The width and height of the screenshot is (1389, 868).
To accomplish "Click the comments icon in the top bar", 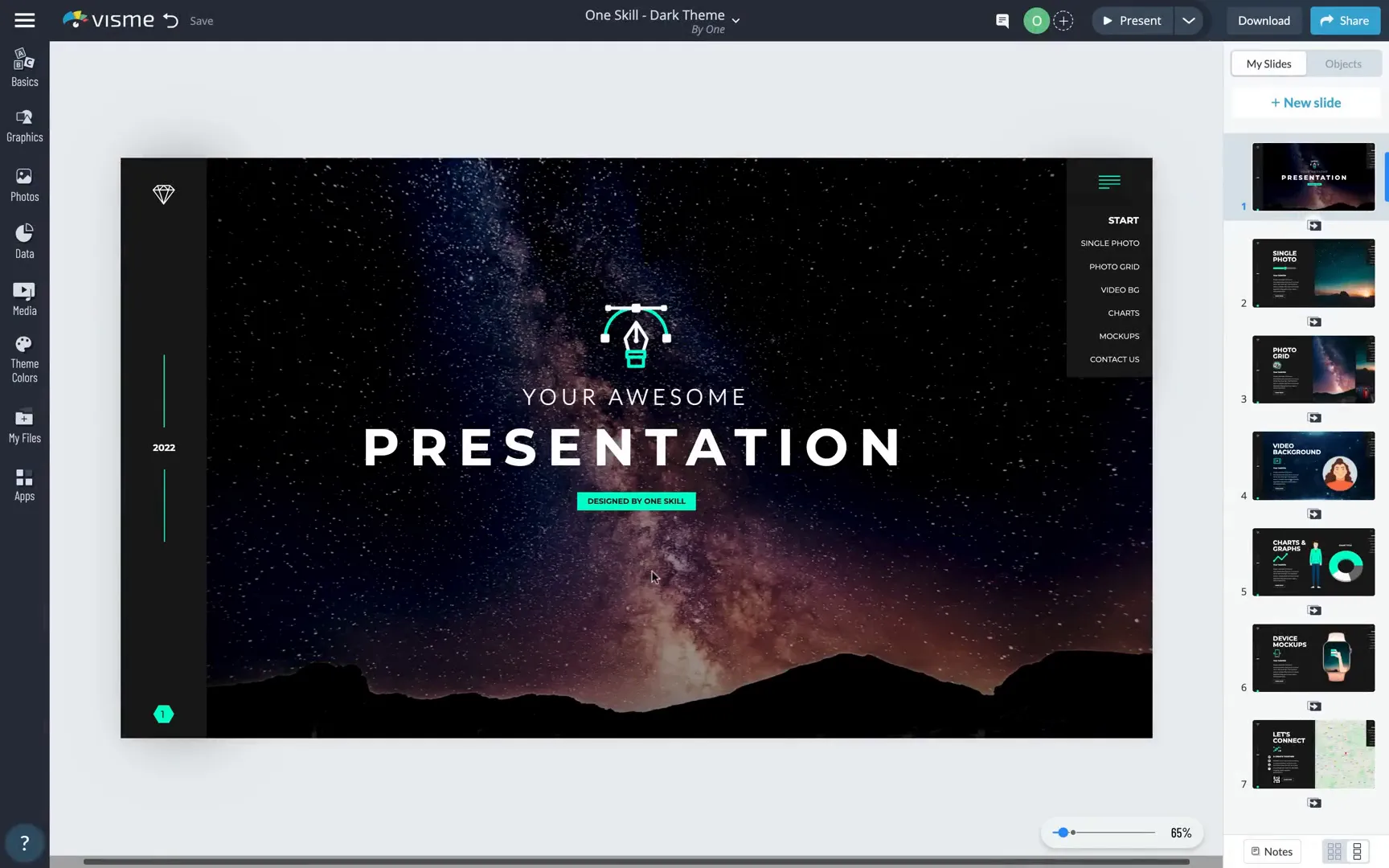I will point(1002,20).
